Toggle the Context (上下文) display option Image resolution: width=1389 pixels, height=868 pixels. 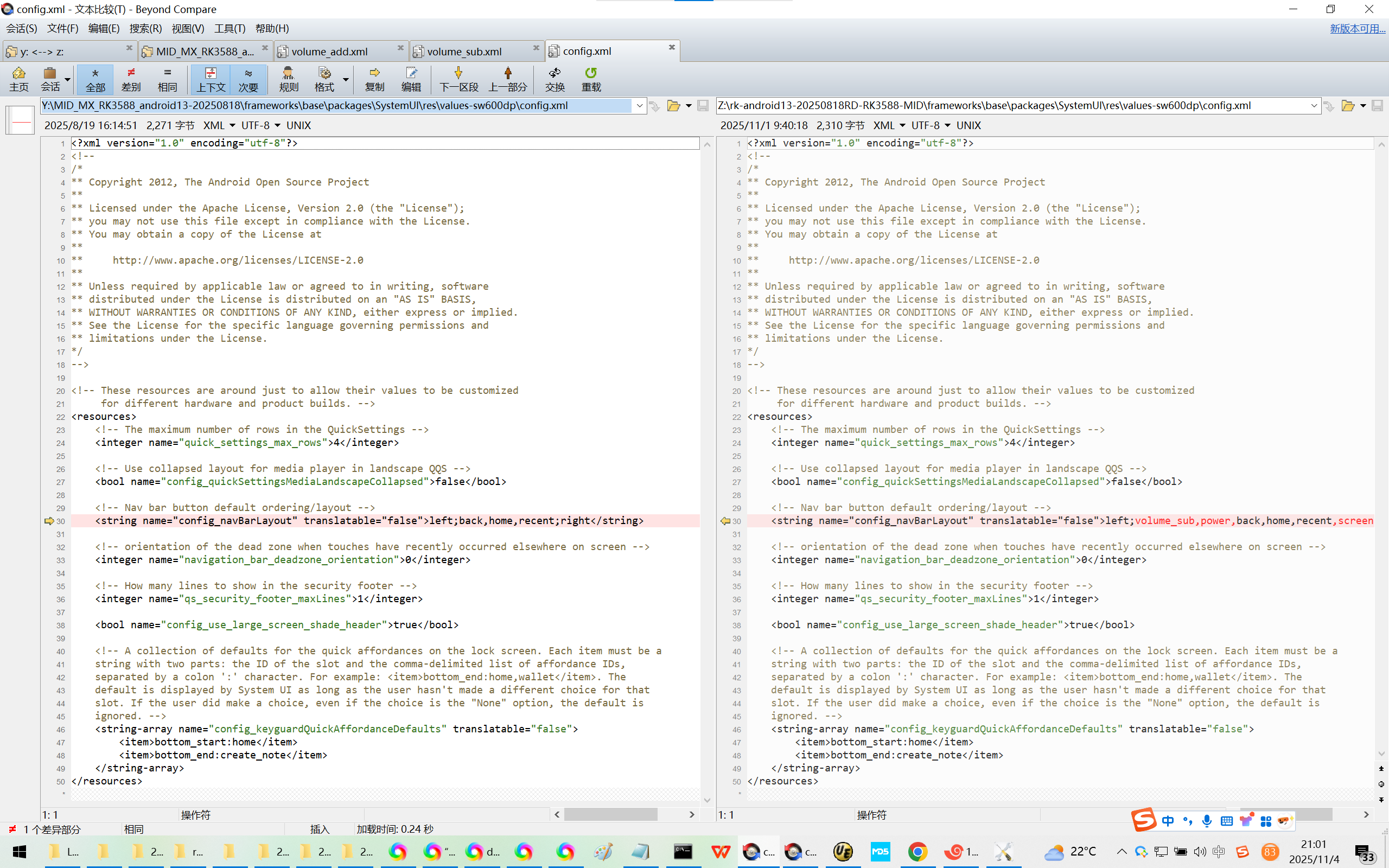pyautogui.click(x=211, y=79)
